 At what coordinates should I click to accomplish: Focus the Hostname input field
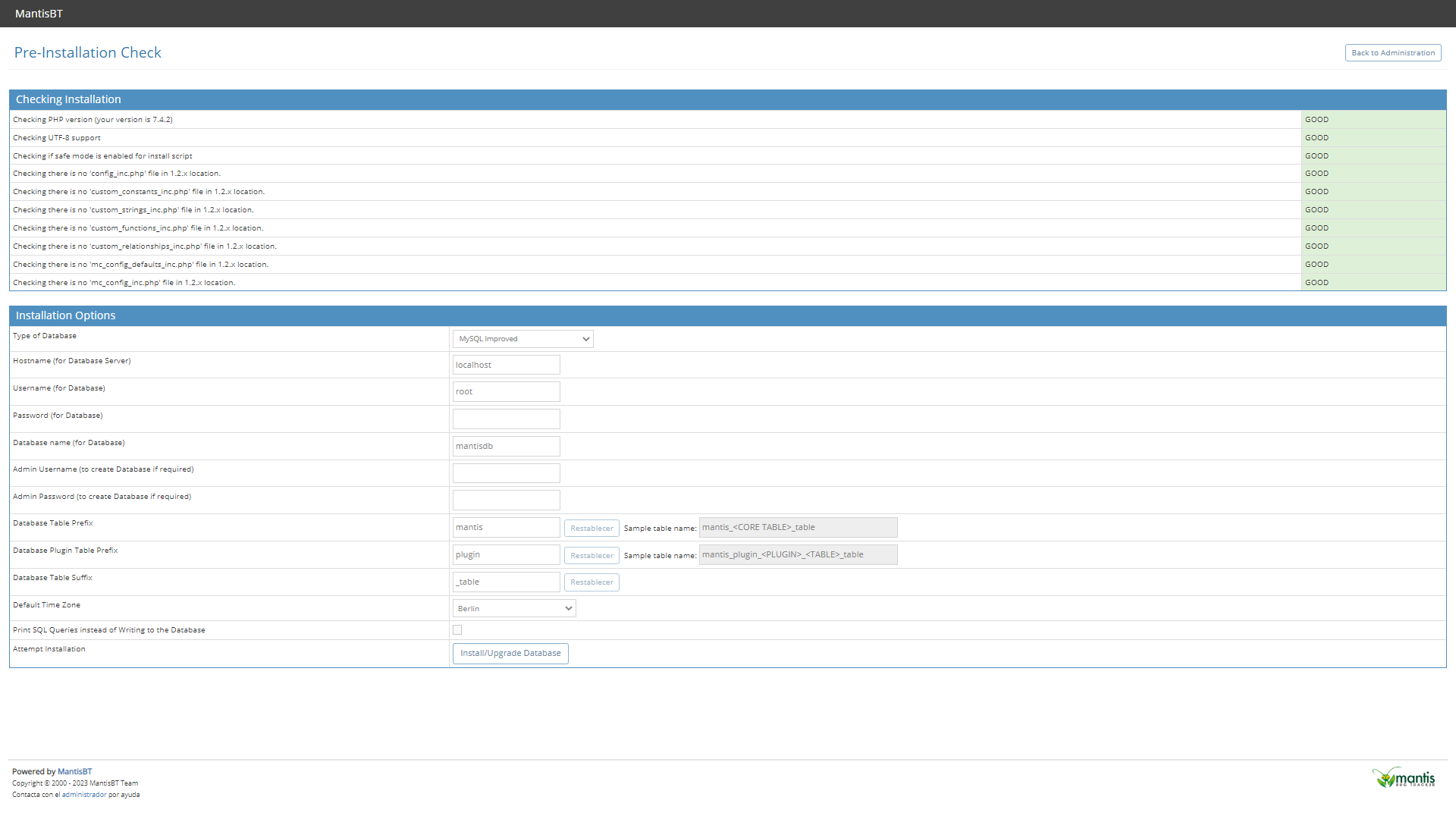coord(506,365)
